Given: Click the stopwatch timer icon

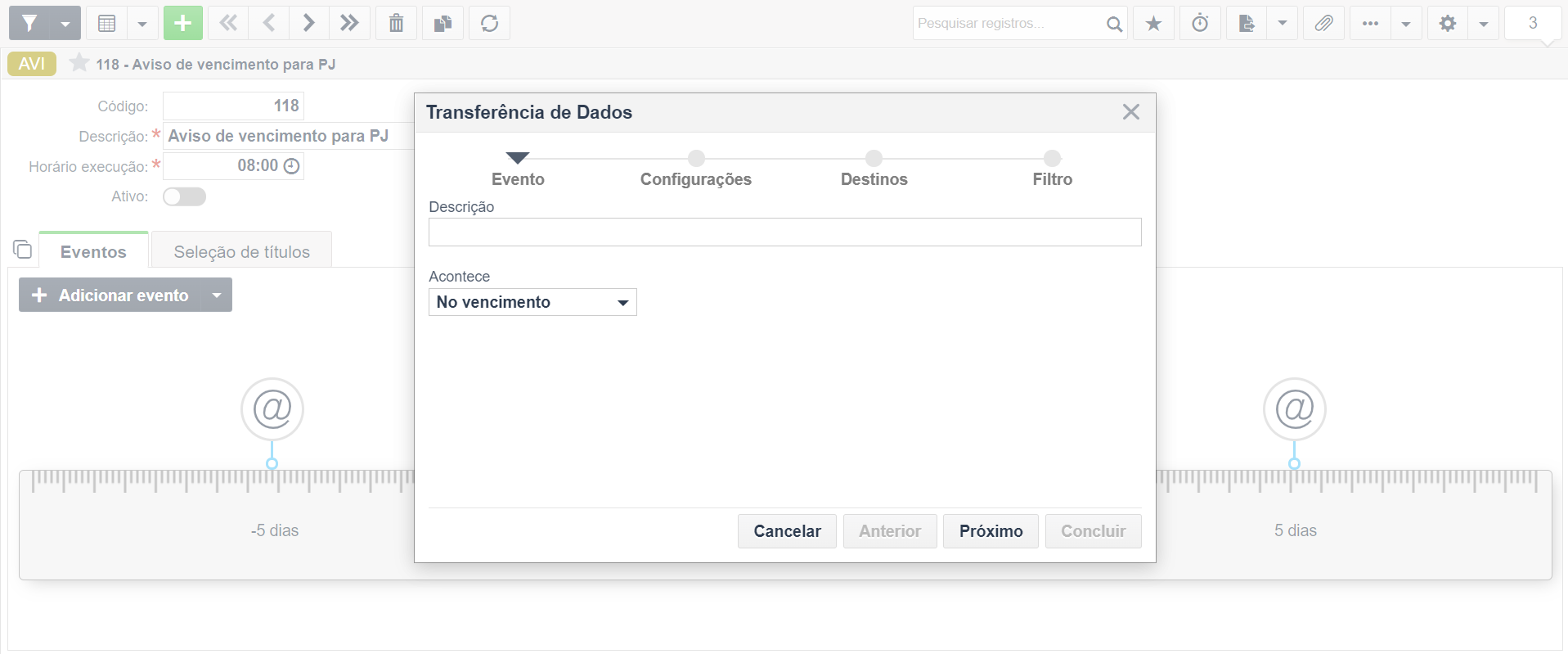Looking at the screenshot, I should click(x=1200, y=23).
